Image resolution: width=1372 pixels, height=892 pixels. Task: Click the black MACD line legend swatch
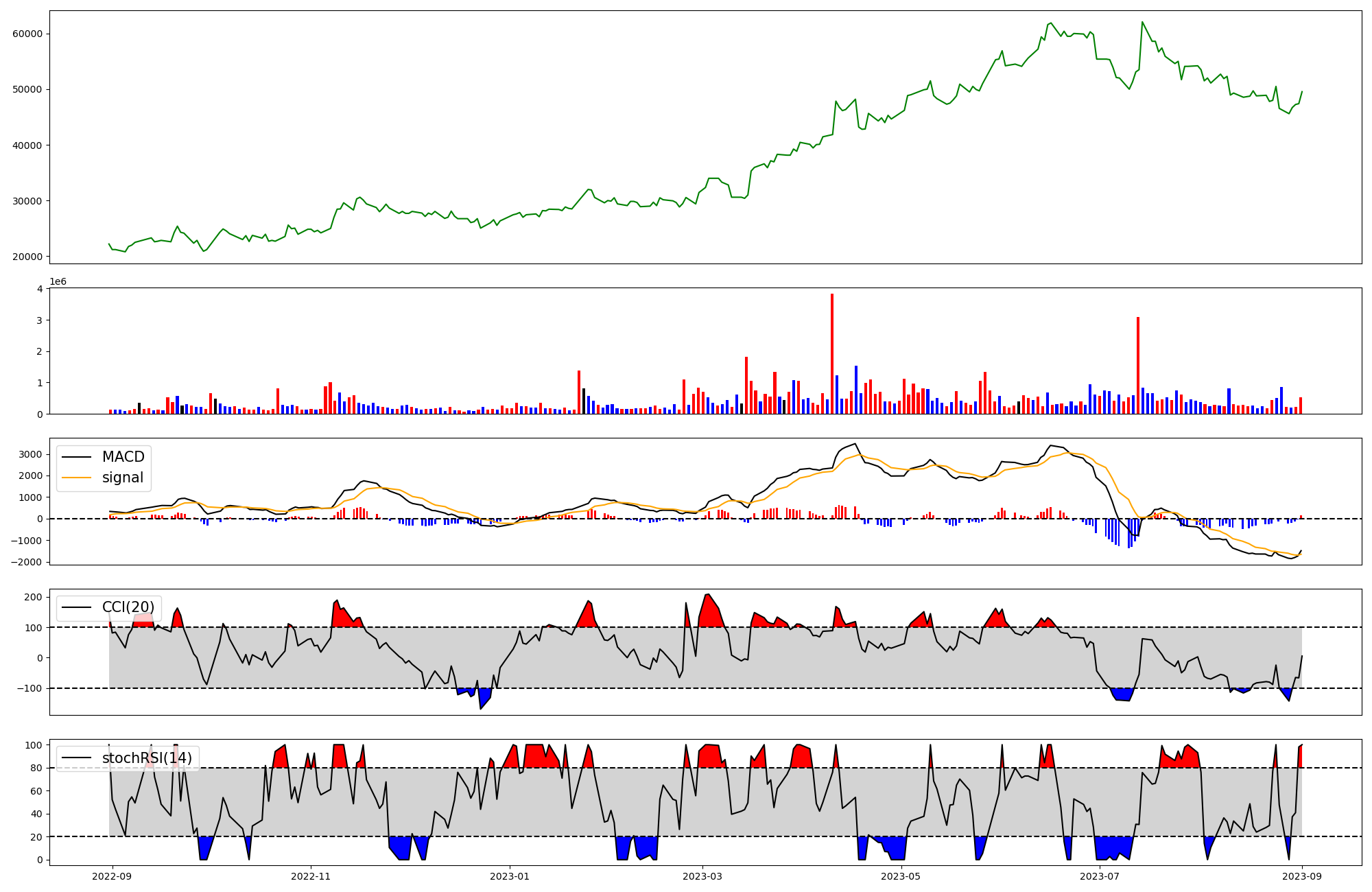(x=77, y=458)
